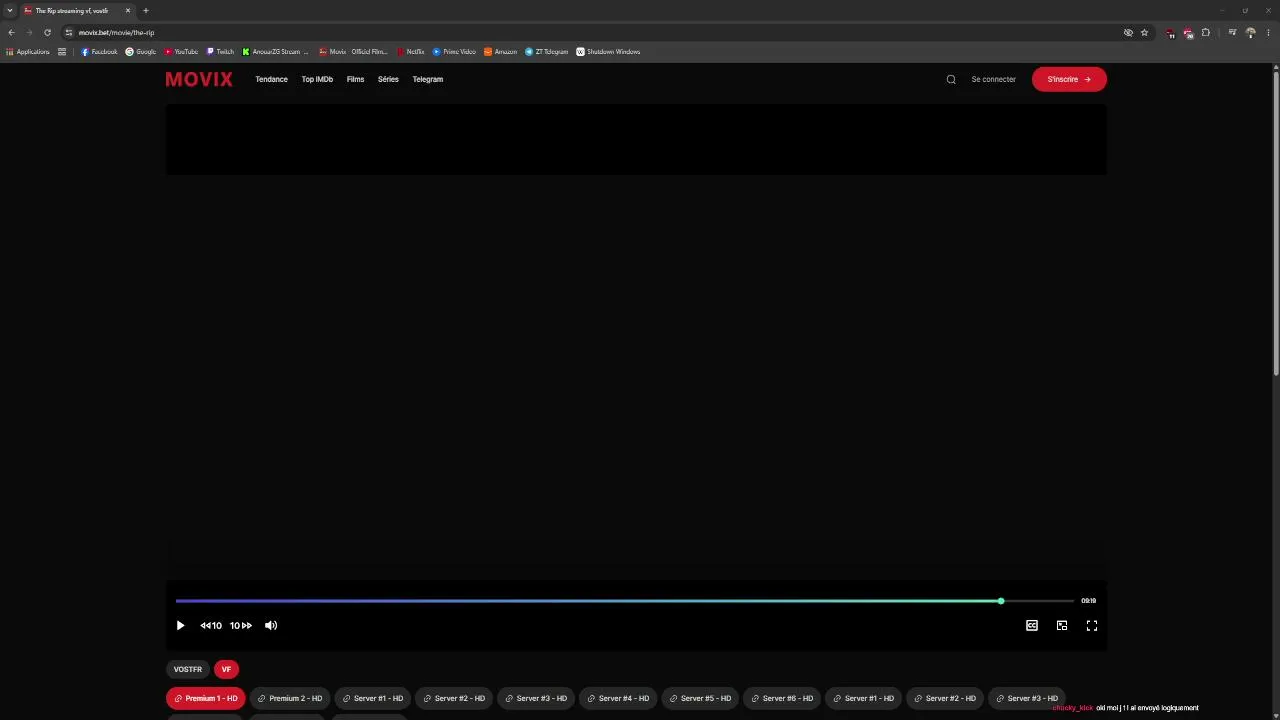The image size is (1280, 720).
Task: Click Se connecter link
Action: pos(993,79)
